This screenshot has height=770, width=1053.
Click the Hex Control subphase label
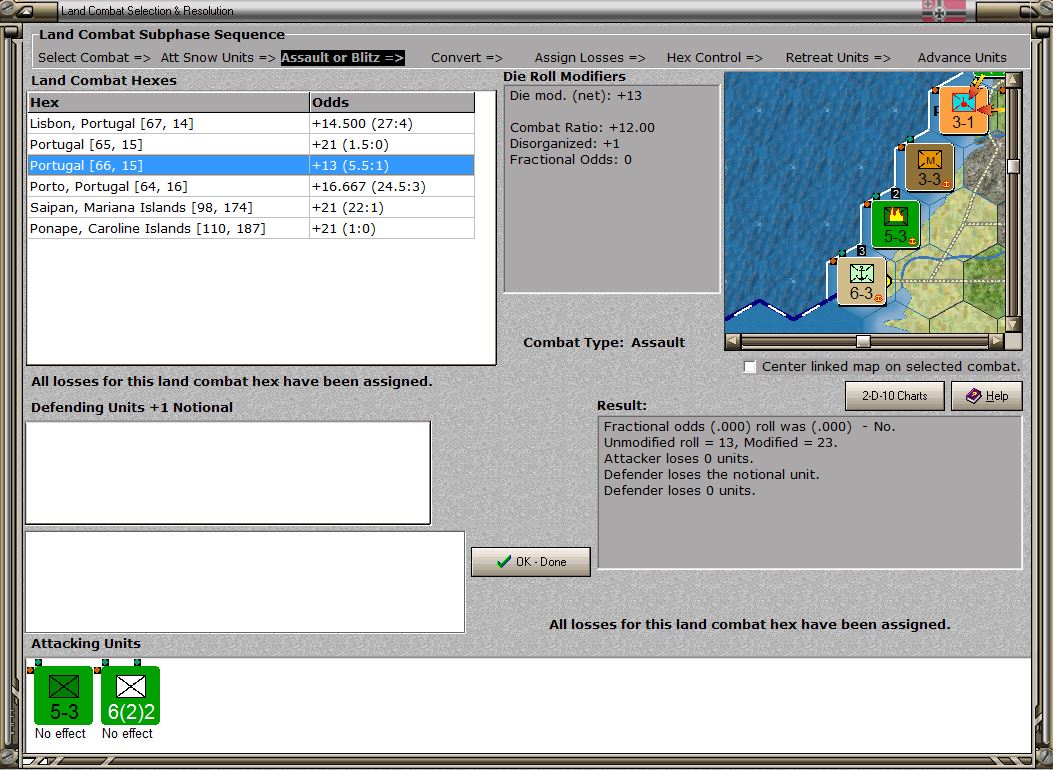[715, 58]
